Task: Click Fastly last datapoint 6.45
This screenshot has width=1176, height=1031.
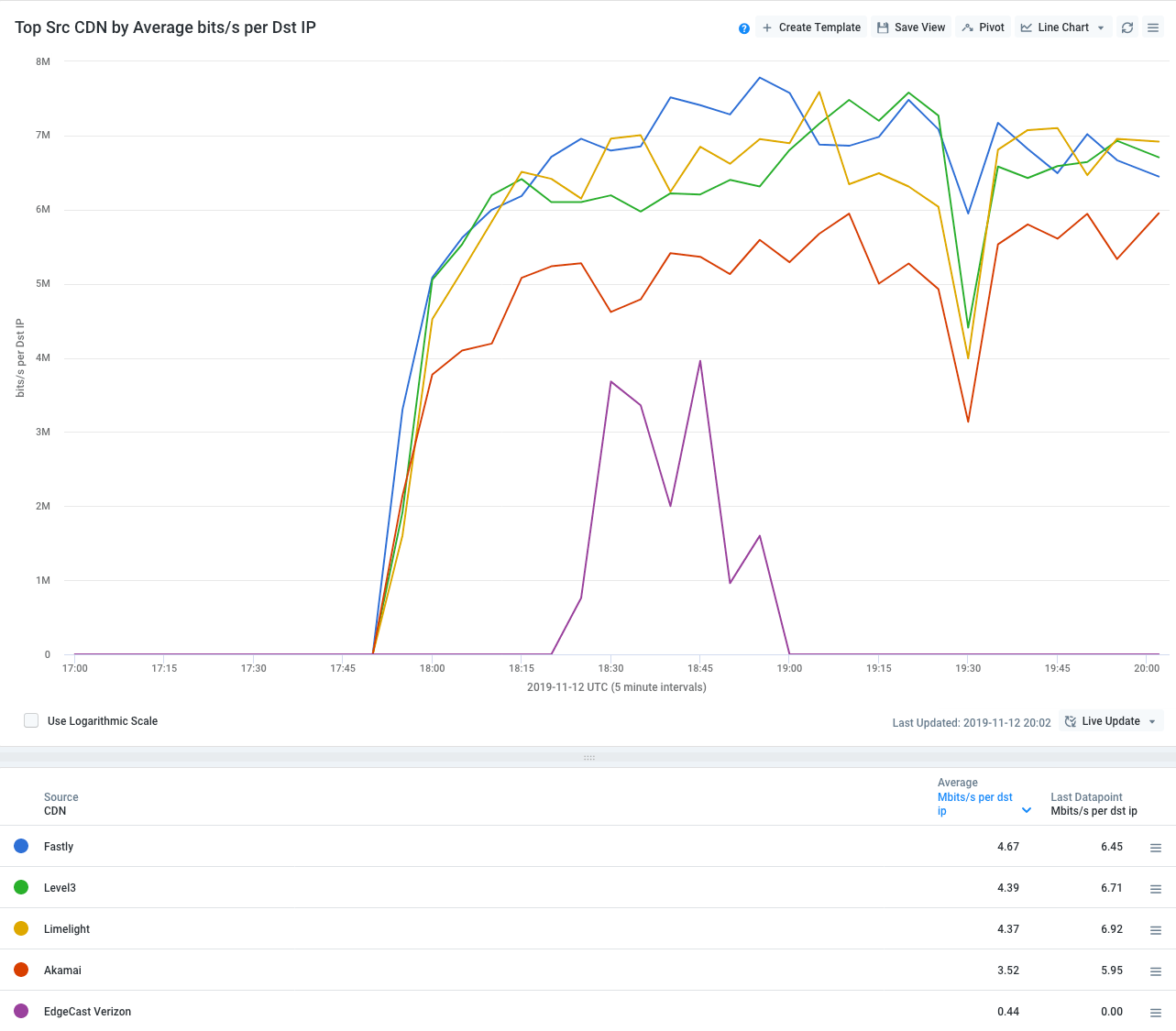Action: pos(1112,847)
